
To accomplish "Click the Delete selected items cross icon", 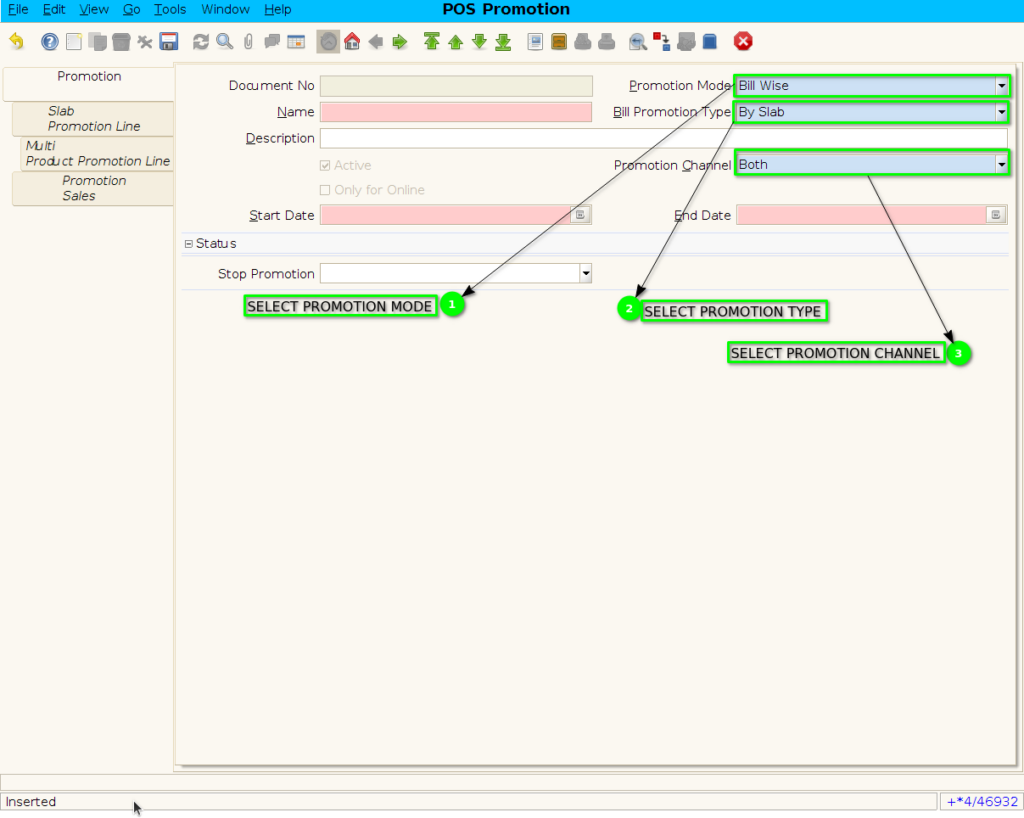I will pos(144,42).
